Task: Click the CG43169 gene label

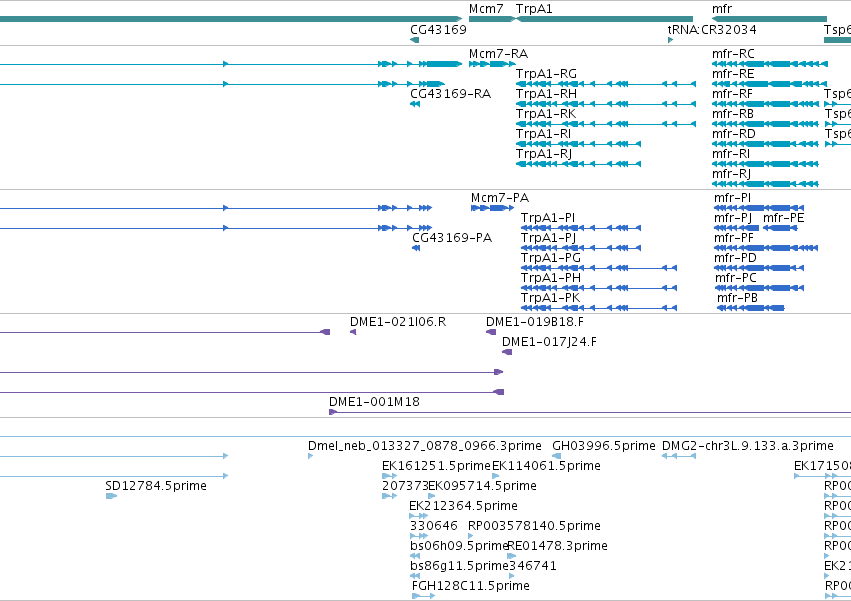Action: tap(438, 29)
